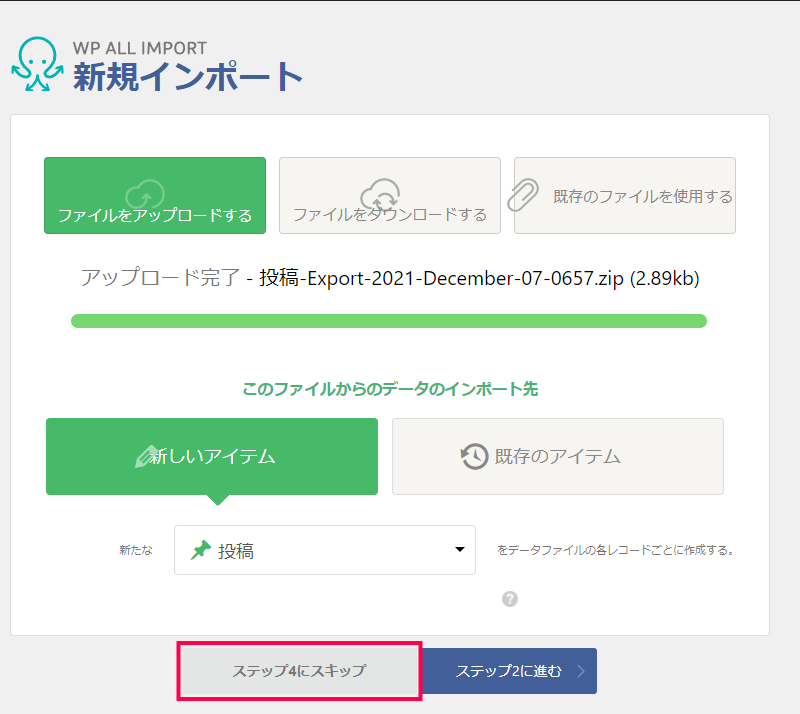
Task: Select 既存のファイルを使用する option
Action: 624,195
